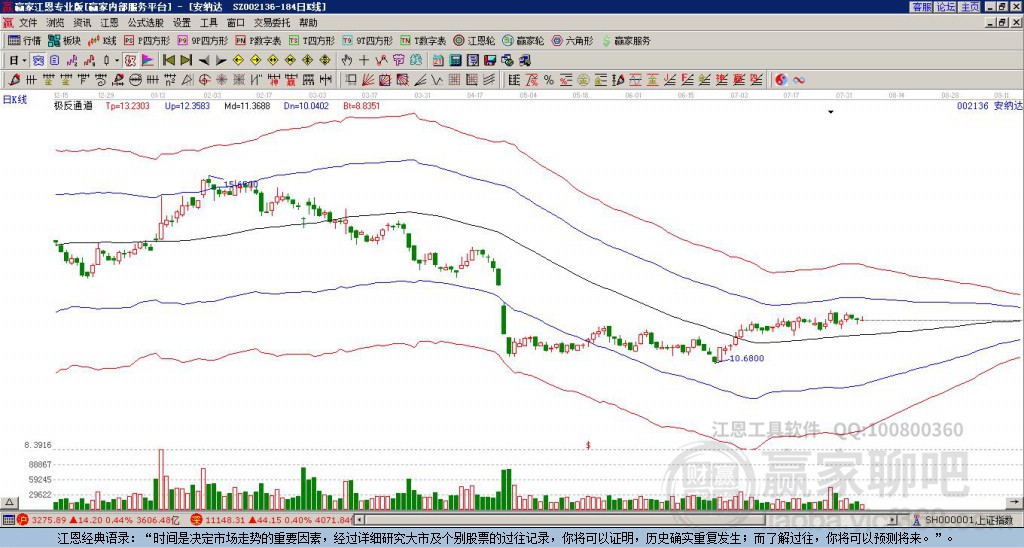The width and height of the screenshot is (1024, 548).
Task: Click the 002136 安纳达 stock label
Action: pos(989,105)
